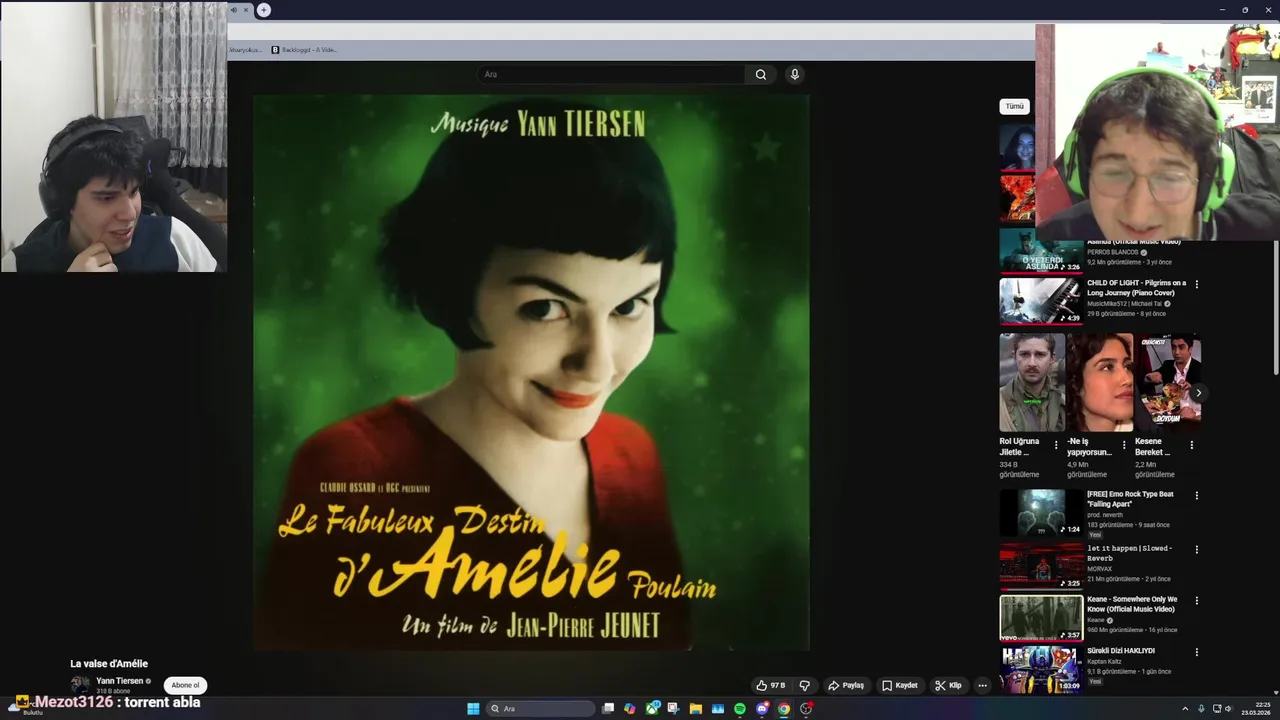1280x720 pixels.
Task: Open the CHILD OF LIGHT Piano Cover video thumbnail
Action: pos(1041,301)
